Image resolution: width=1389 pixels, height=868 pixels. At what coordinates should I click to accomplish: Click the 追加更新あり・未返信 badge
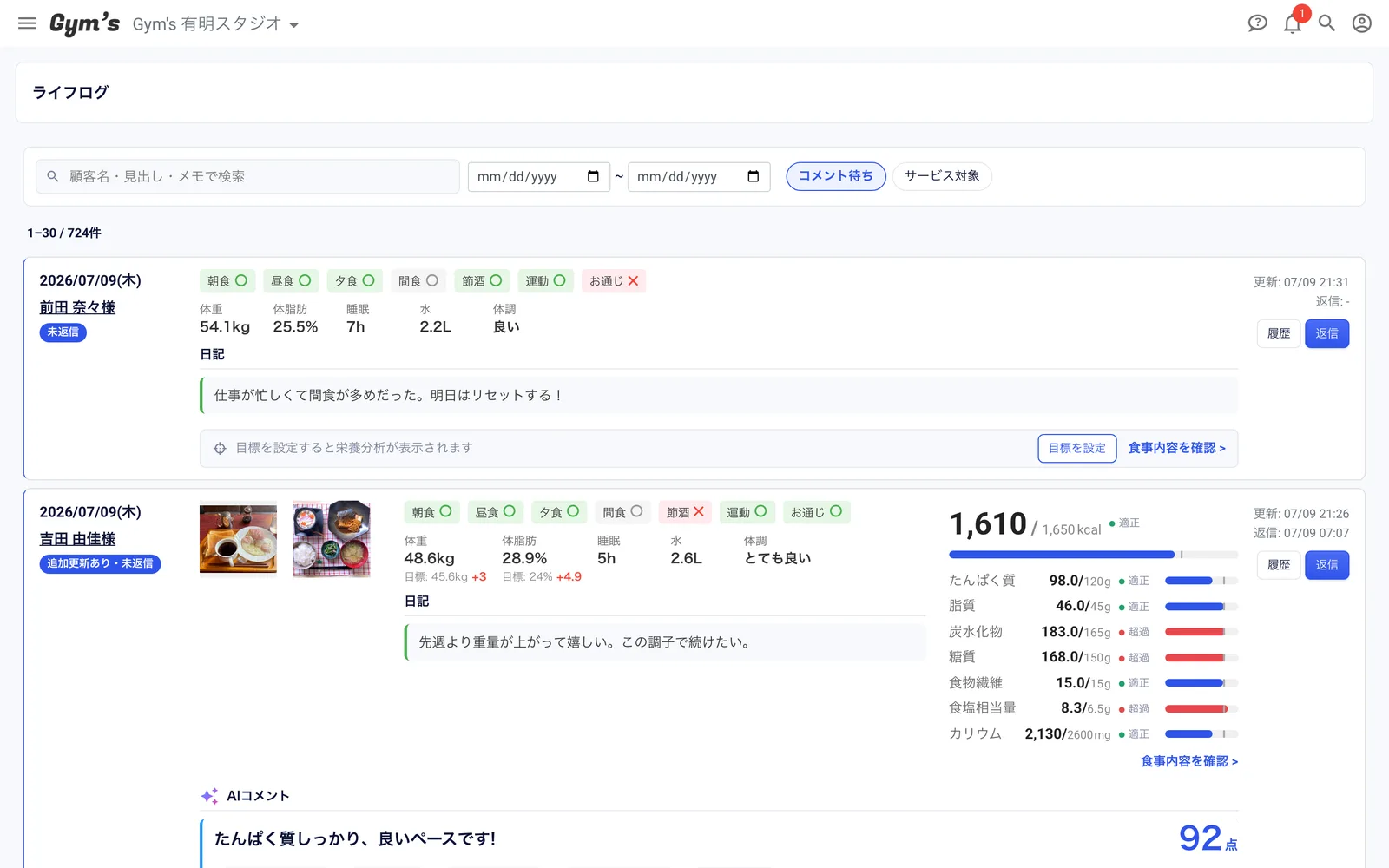[x=100, y=564]
